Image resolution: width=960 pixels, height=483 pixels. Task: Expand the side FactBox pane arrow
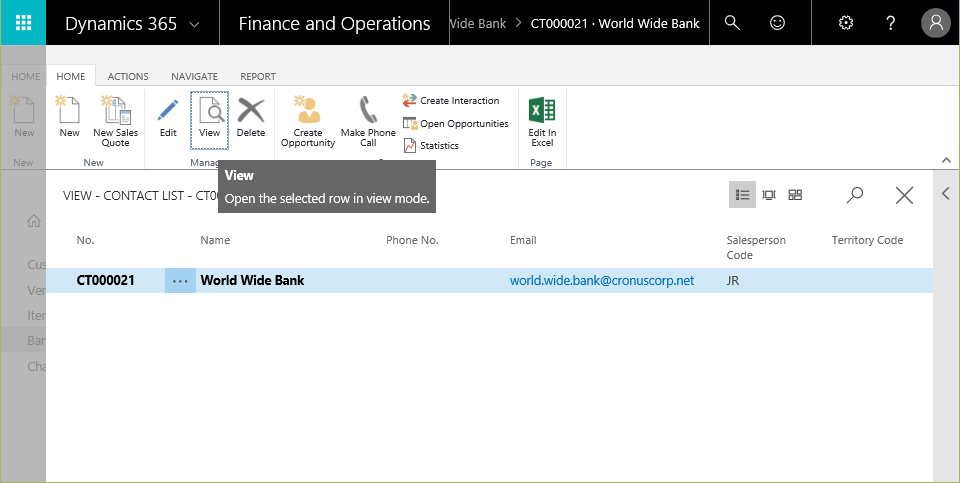click(x=946, y=193)
